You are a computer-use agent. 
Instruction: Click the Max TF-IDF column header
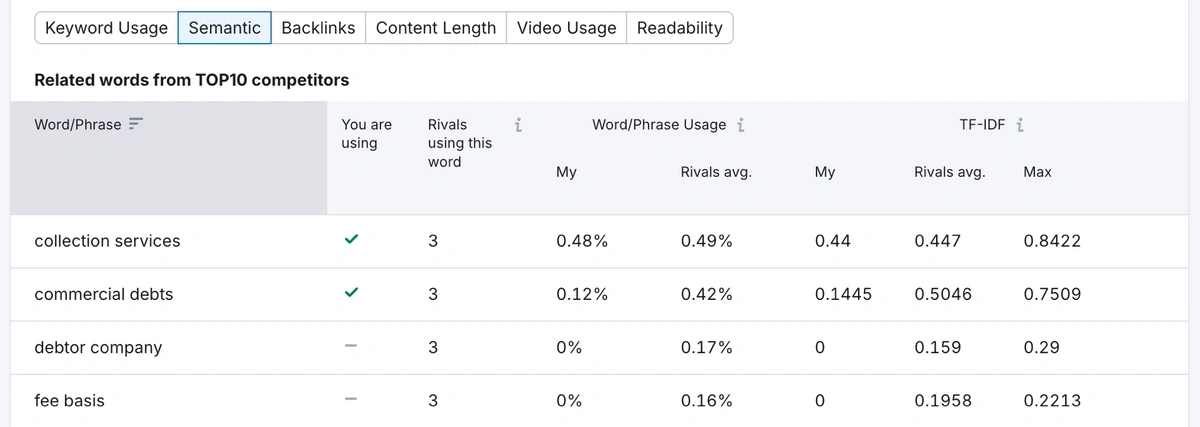[1037, 172]
